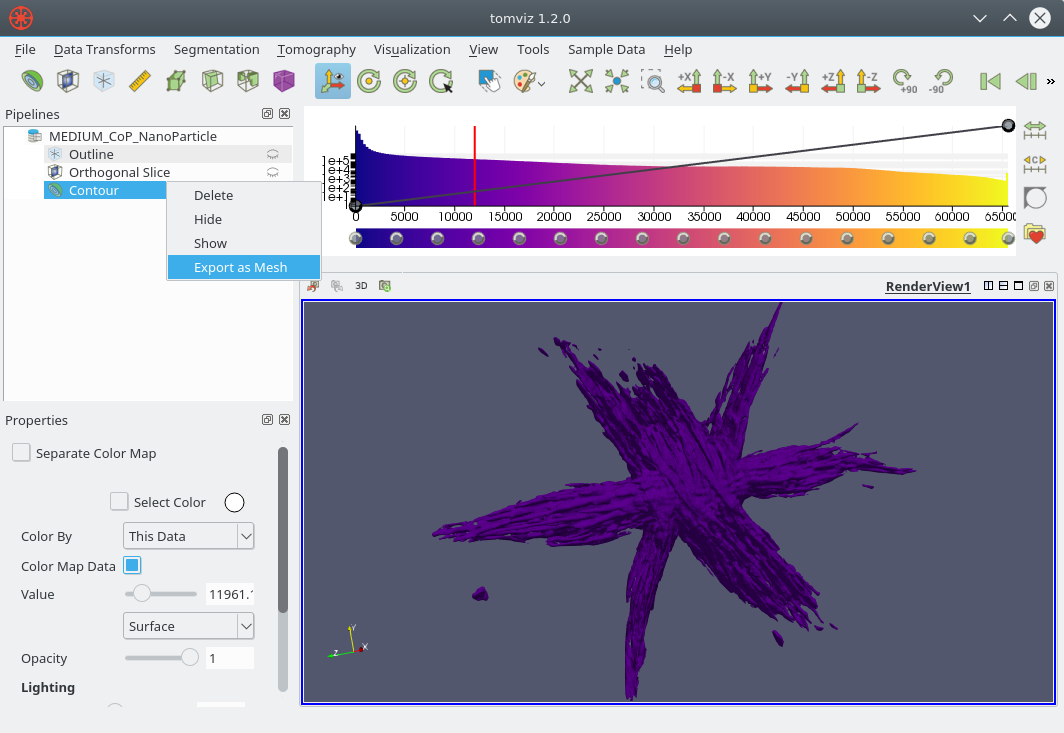Select MEDIUM_CoP_NanoParticle data source in pipeline
This screenshot has width=1064, height=733.
tap(133, 136)
